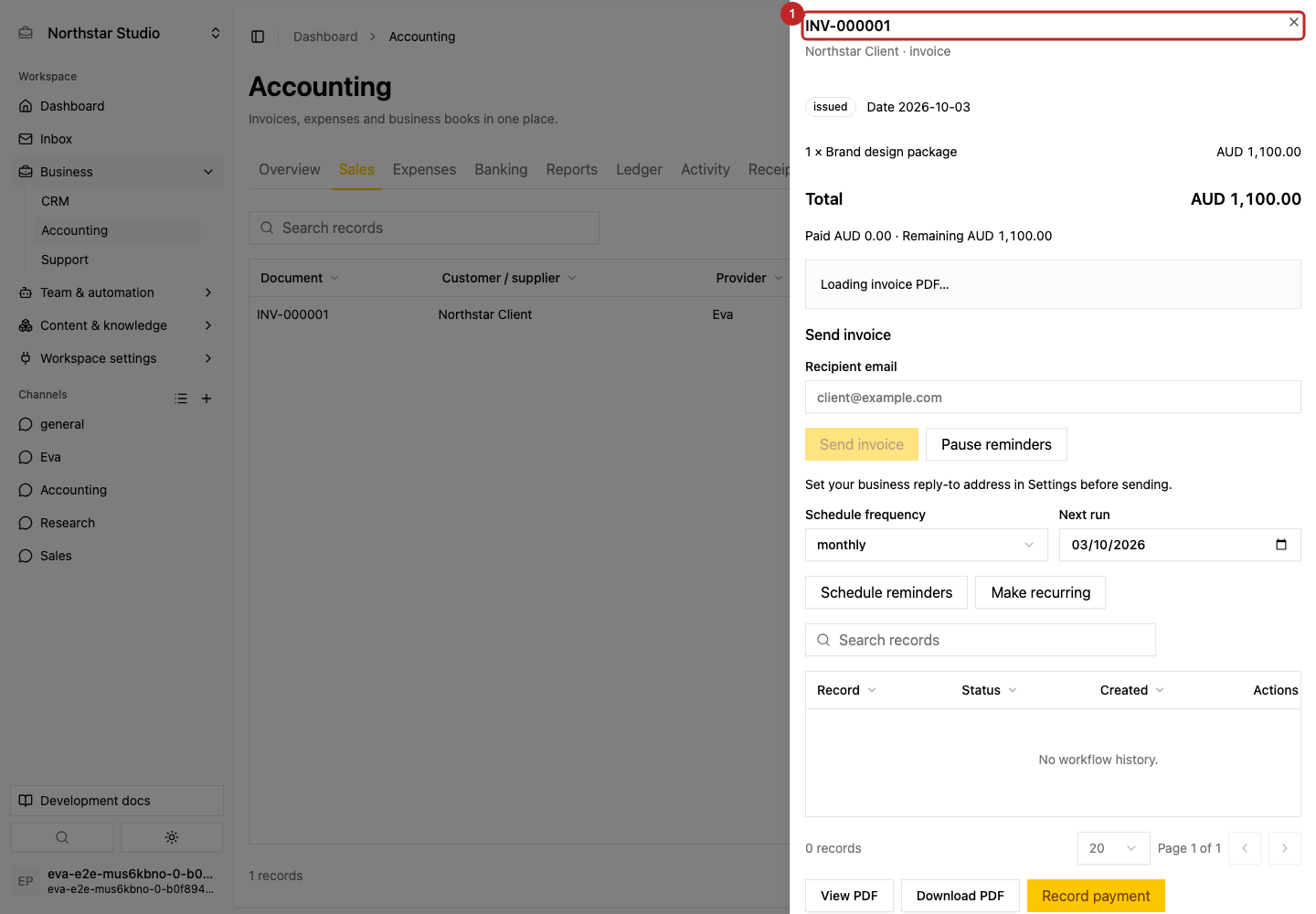This screenshot has height=914, width=1316.
Task: Open CRM under Business
Action: click(x=117, y=201)
